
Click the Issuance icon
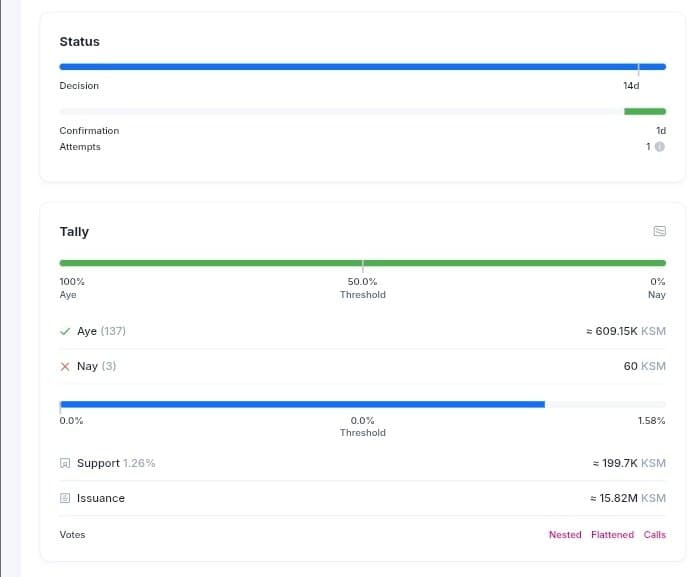pyautogui.click(x=65, y=498)
